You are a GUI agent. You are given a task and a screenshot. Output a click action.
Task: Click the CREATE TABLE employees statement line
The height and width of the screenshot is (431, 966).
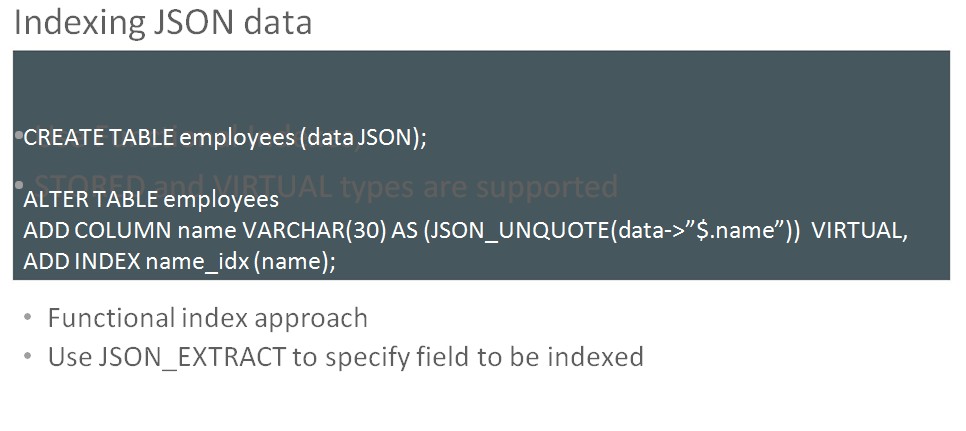[225, 137]
